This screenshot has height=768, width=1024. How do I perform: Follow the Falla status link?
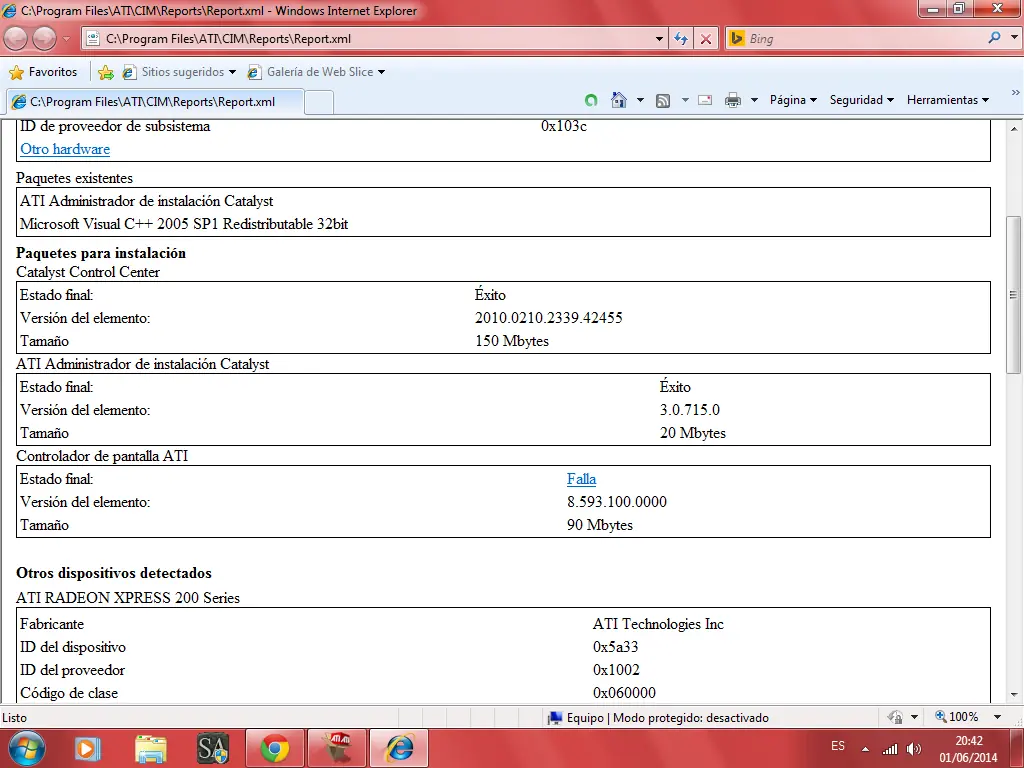coord(581,479)
